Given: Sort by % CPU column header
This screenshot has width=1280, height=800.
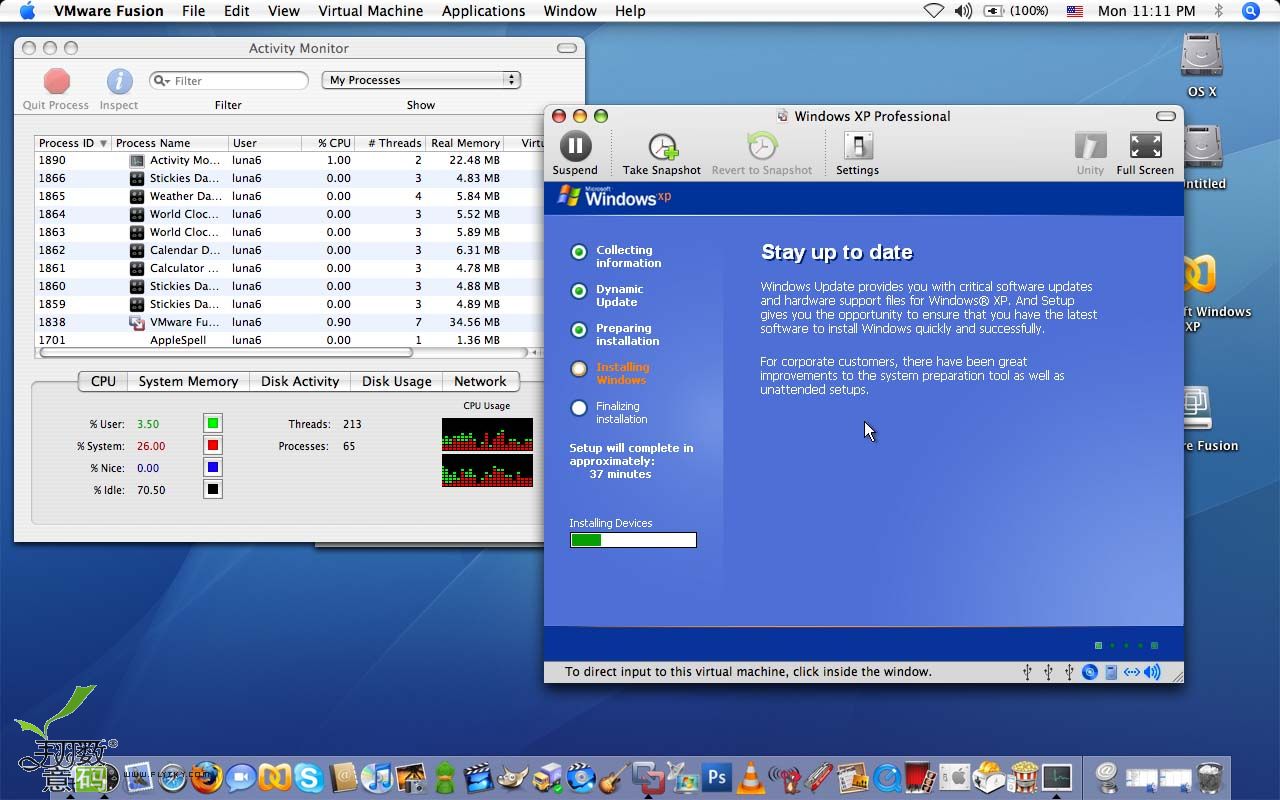Looking at the screenshot, I should 329,143.
